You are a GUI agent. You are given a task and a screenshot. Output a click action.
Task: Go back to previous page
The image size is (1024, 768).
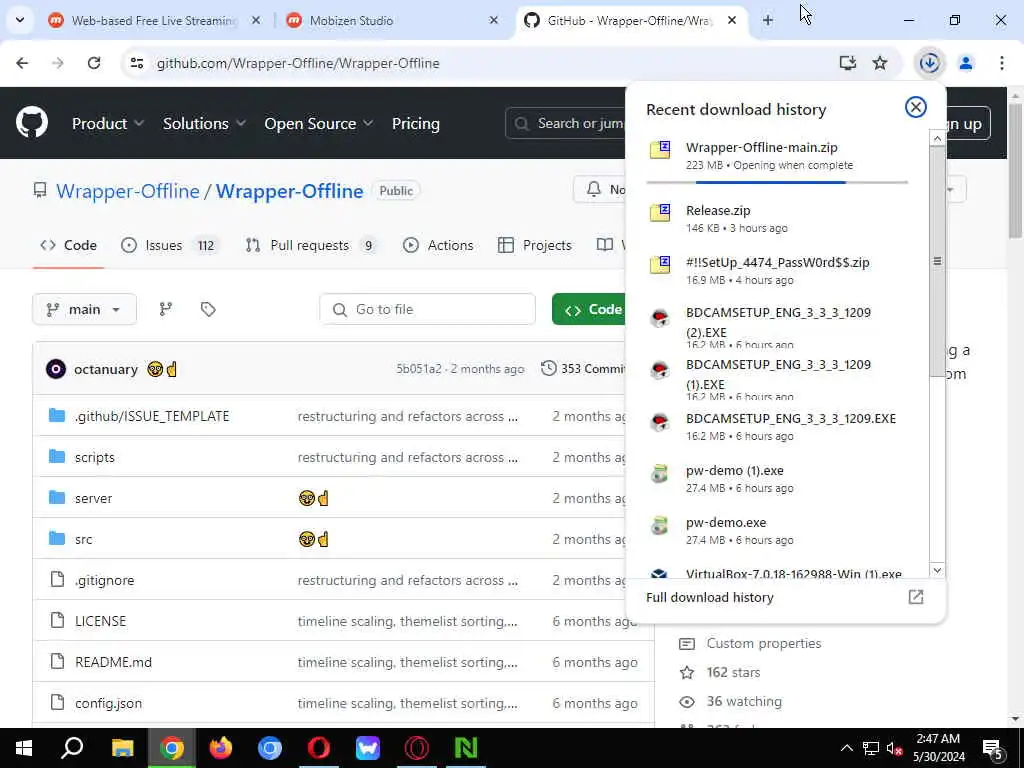tap(22, 63)
